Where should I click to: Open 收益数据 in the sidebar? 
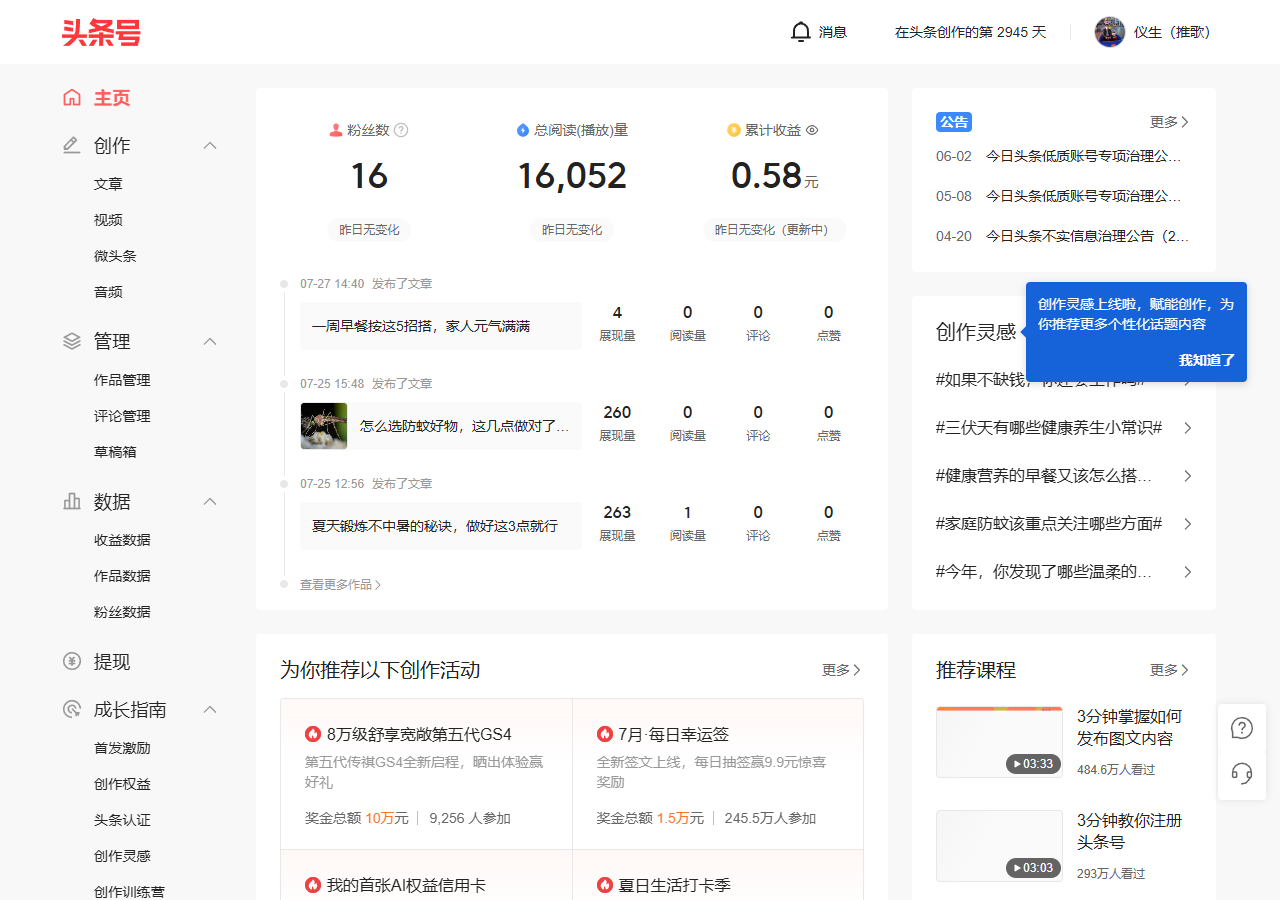[x=122, y=540]
